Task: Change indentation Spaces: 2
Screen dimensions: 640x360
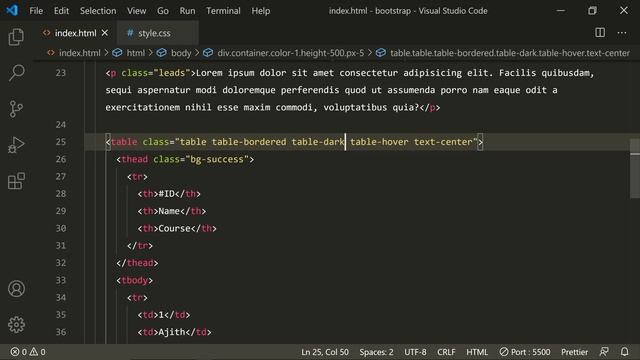Action: [x=376, y=352]
